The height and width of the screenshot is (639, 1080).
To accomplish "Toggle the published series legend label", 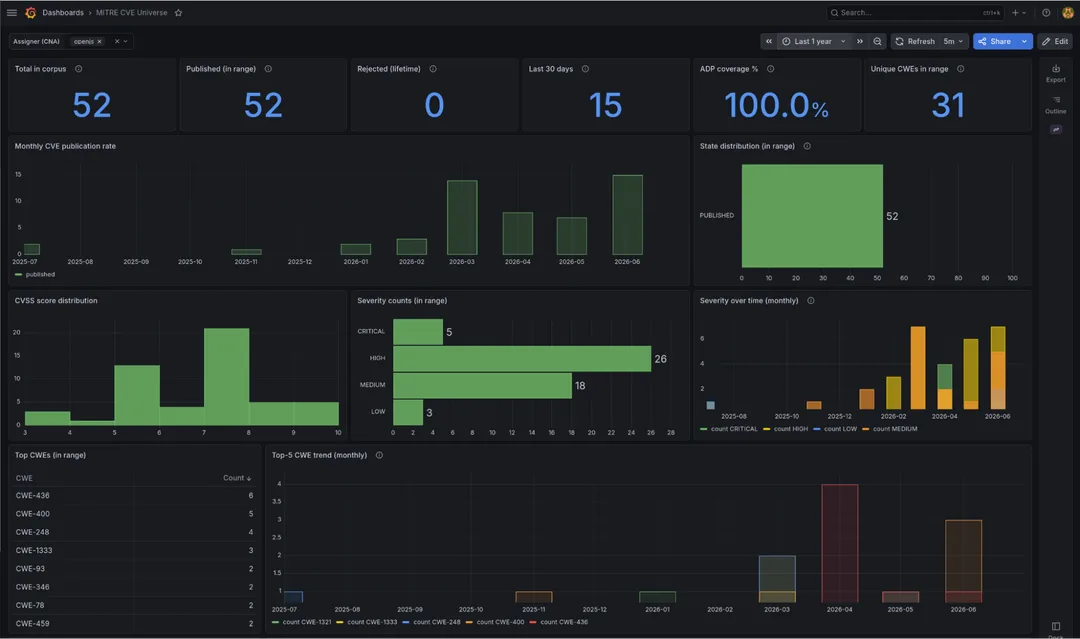I will click(40, 275).
